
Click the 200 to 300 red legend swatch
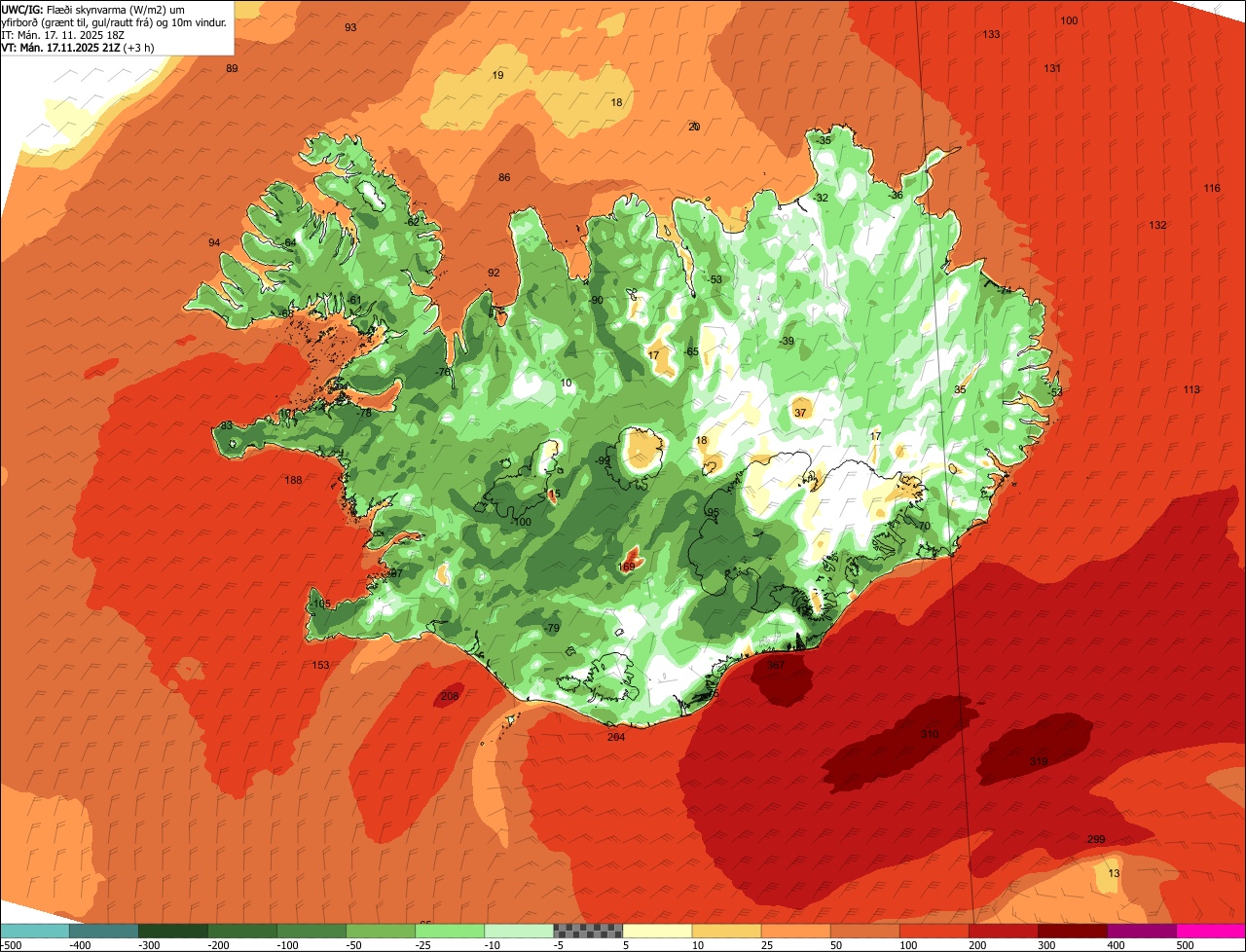(1003, 931)
